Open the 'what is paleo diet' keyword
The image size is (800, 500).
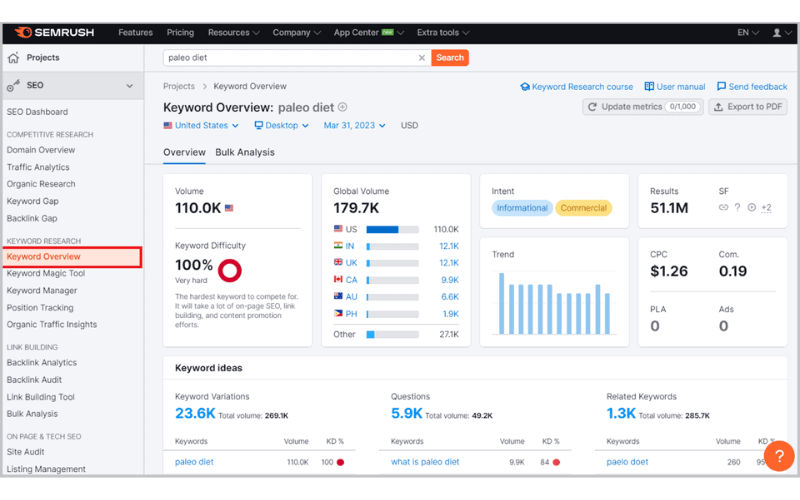coord(425,462)
